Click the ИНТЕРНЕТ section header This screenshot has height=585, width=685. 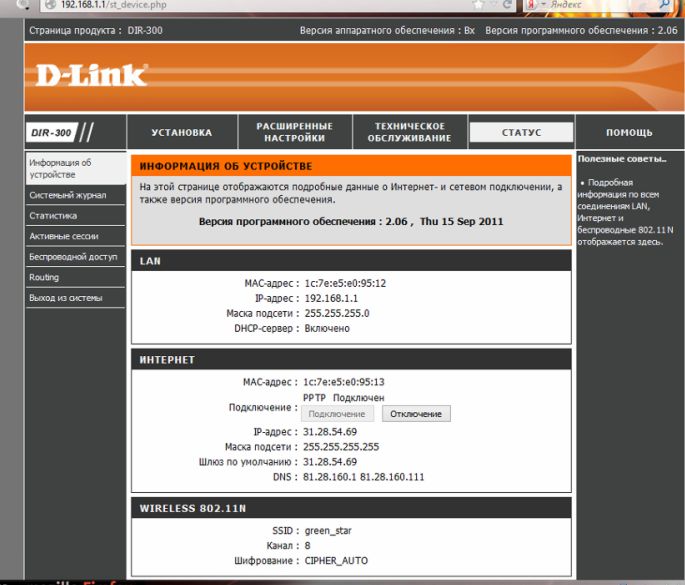coord(351,360)
